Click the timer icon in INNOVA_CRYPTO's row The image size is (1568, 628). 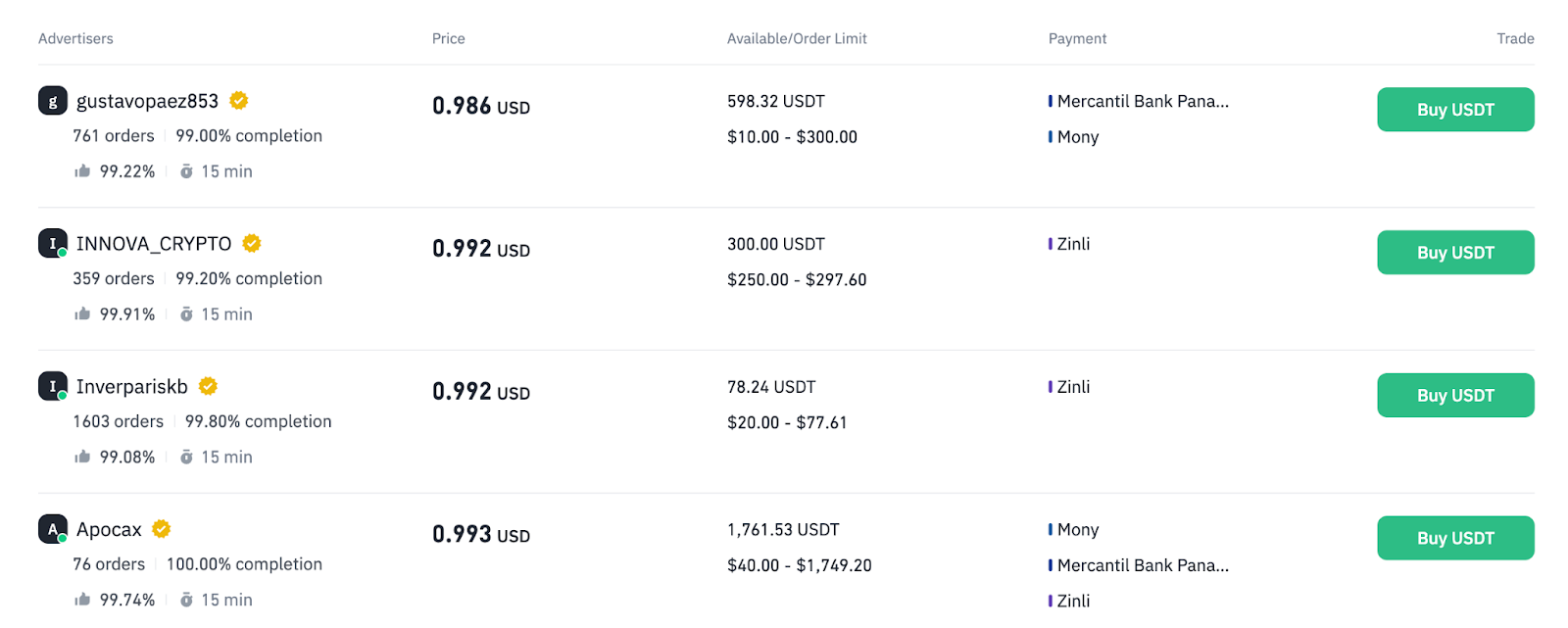click(x=186, y=314)
